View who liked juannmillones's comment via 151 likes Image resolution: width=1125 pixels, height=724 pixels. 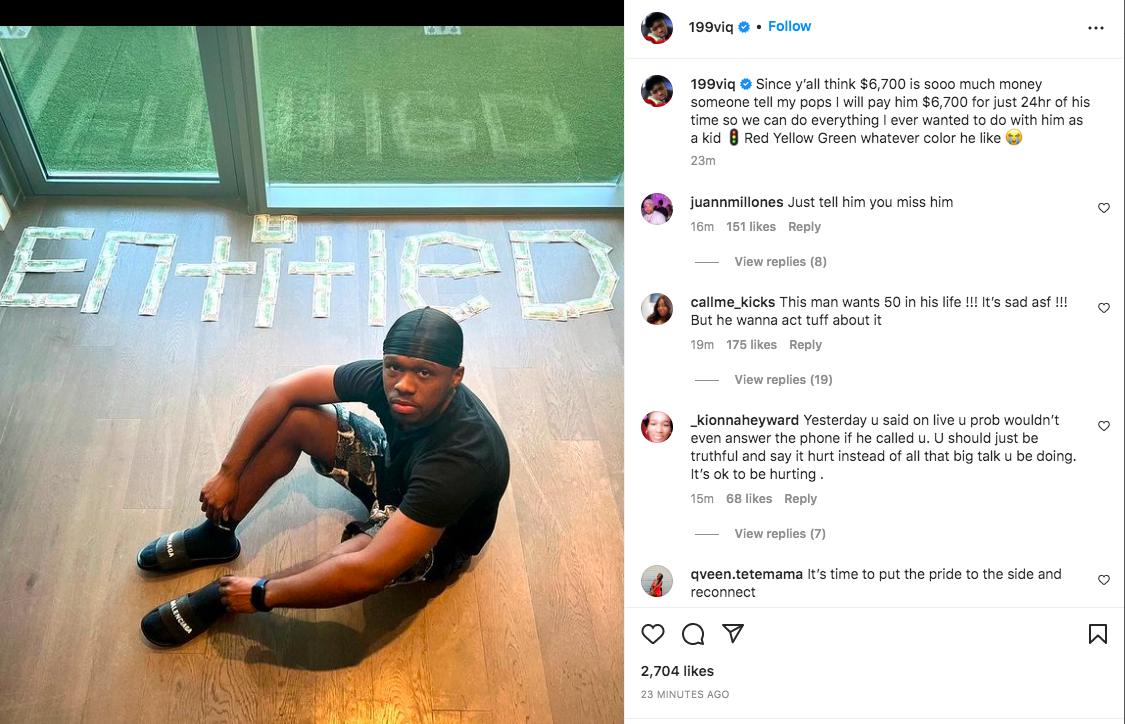click(751, 226)
